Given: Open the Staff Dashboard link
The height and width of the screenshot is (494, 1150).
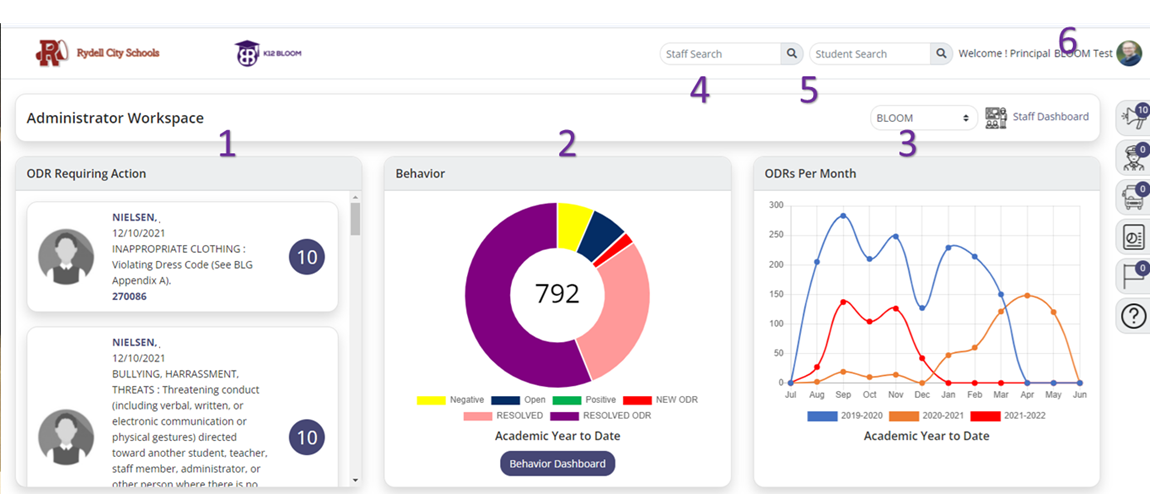Looking at the screenshot, I should point(1037,117).
